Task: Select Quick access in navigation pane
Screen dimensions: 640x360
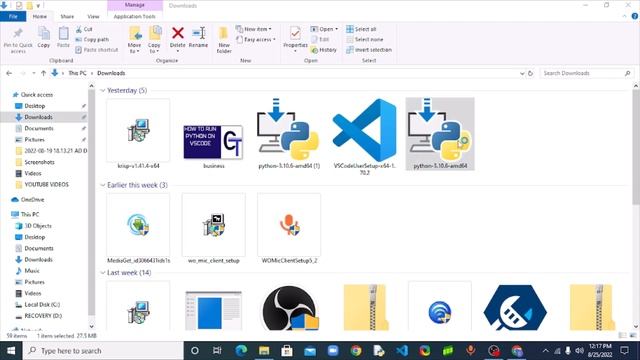Action: (36, 94)
